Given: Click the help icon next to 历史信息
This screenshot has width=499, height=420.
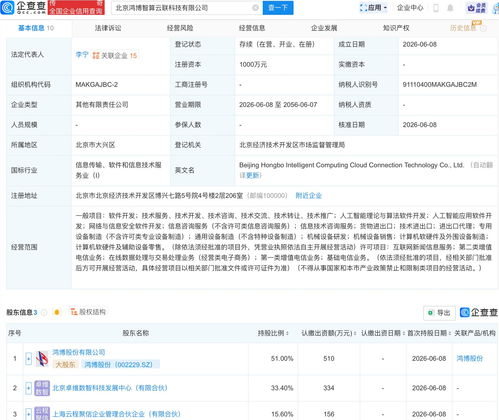Looking at the screenshot, I should [x=483, y=28].
